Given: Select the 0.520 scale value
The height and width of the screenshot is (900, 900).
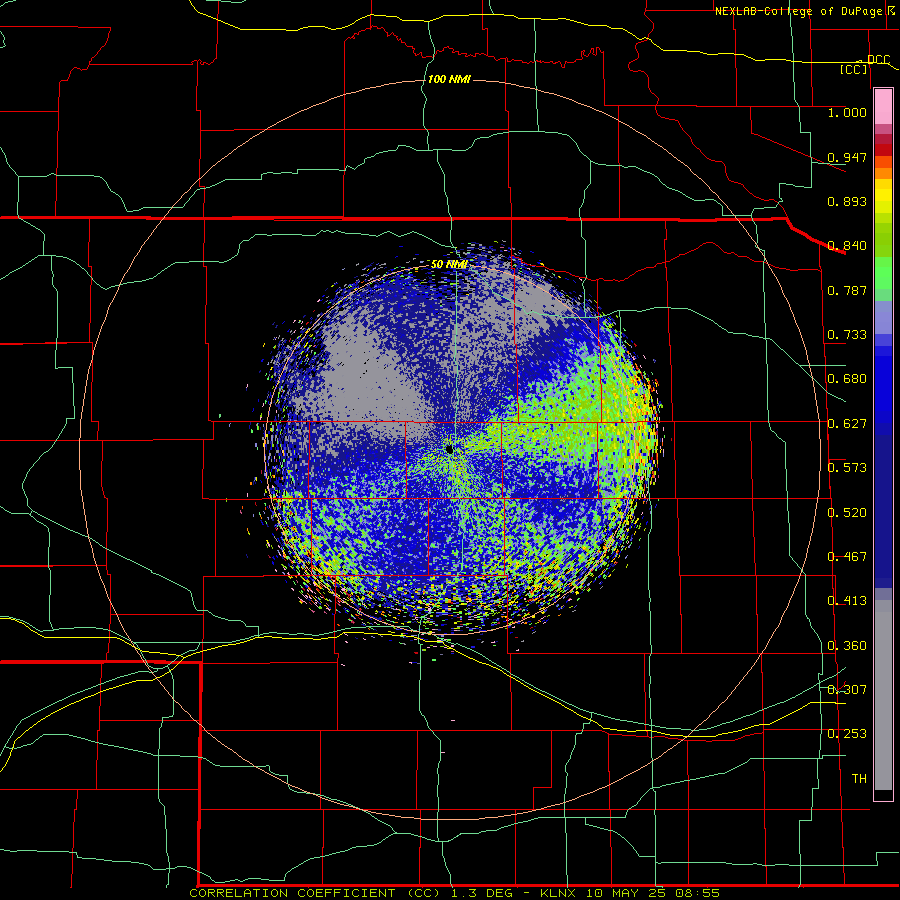Looking at the screenshot, I should point(847,513).
